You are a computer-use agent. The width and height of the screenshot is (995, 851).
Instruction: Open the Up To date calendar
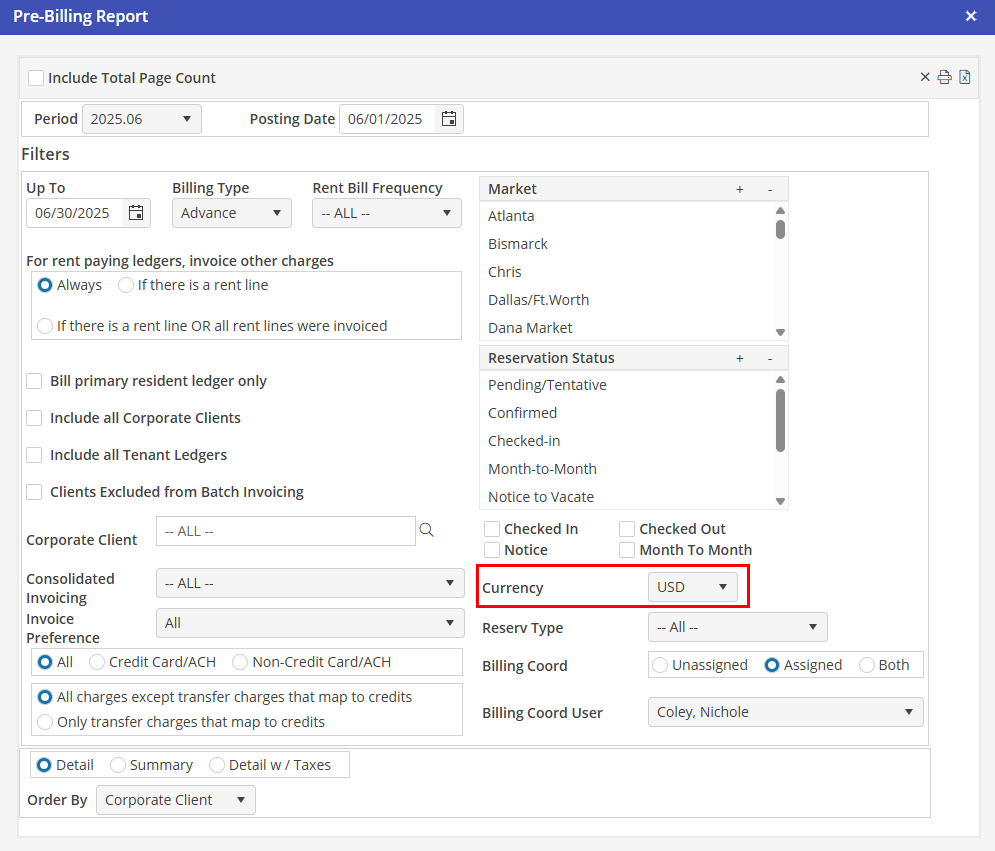pos(136,213)
